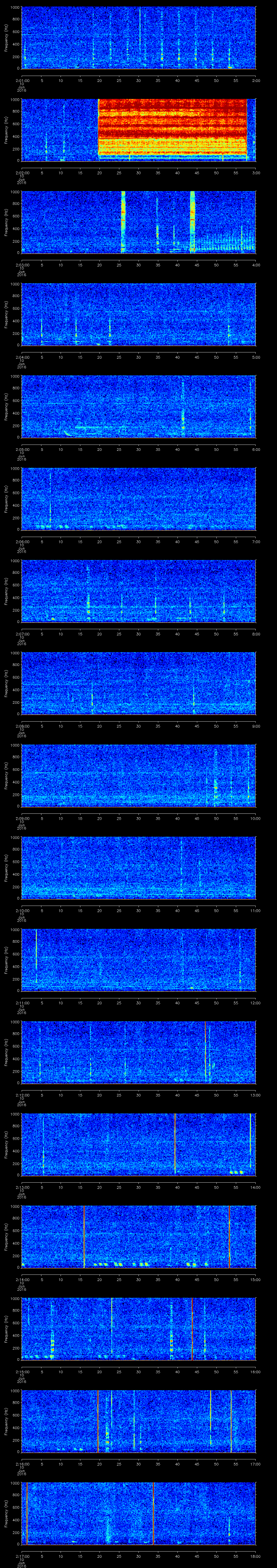Screen dimensions: 277x1568
Task: Select the 4:00 end time label
Action: pyautogui.click(x=256, y=264)
